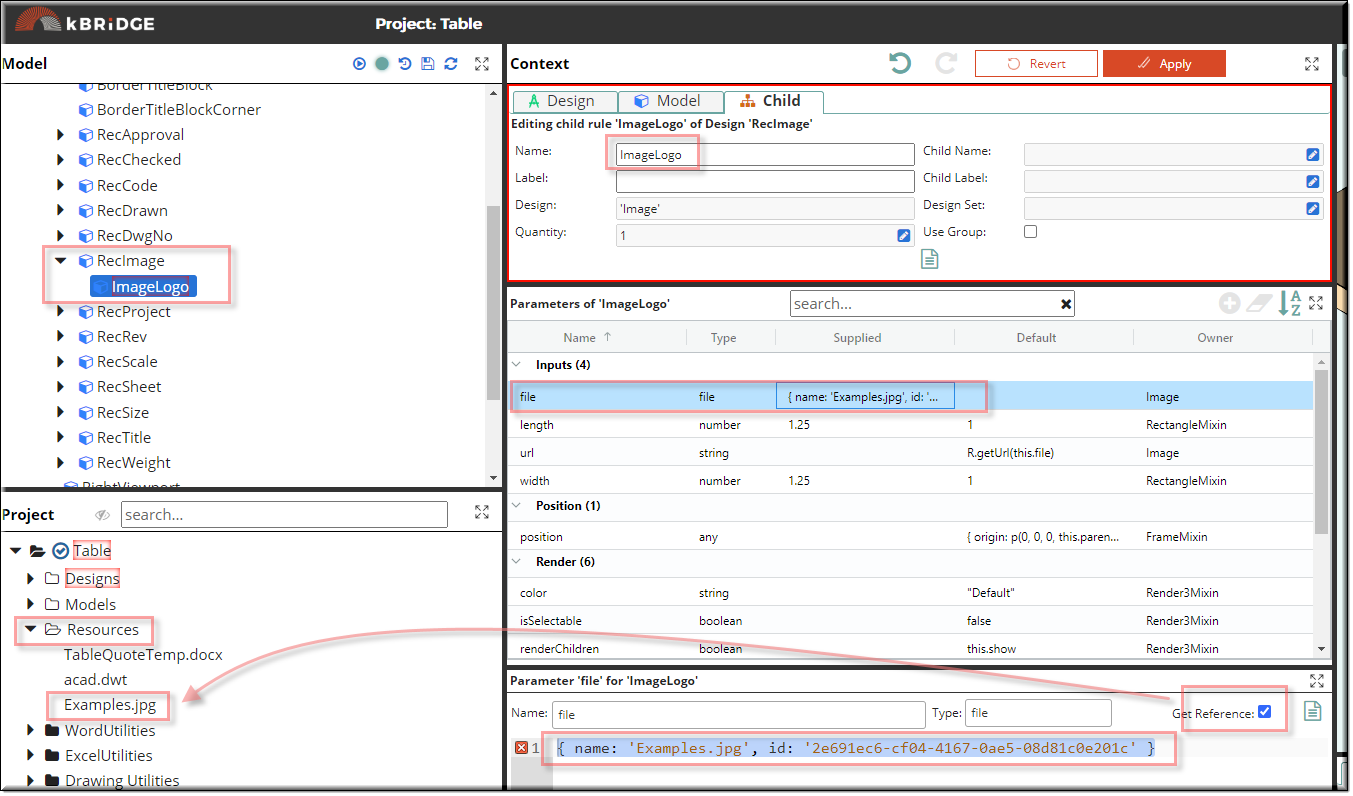This screenshot has height=796, width=1353.
Task: Maximize the Model panel with expand icon
Action: (482, 64)
